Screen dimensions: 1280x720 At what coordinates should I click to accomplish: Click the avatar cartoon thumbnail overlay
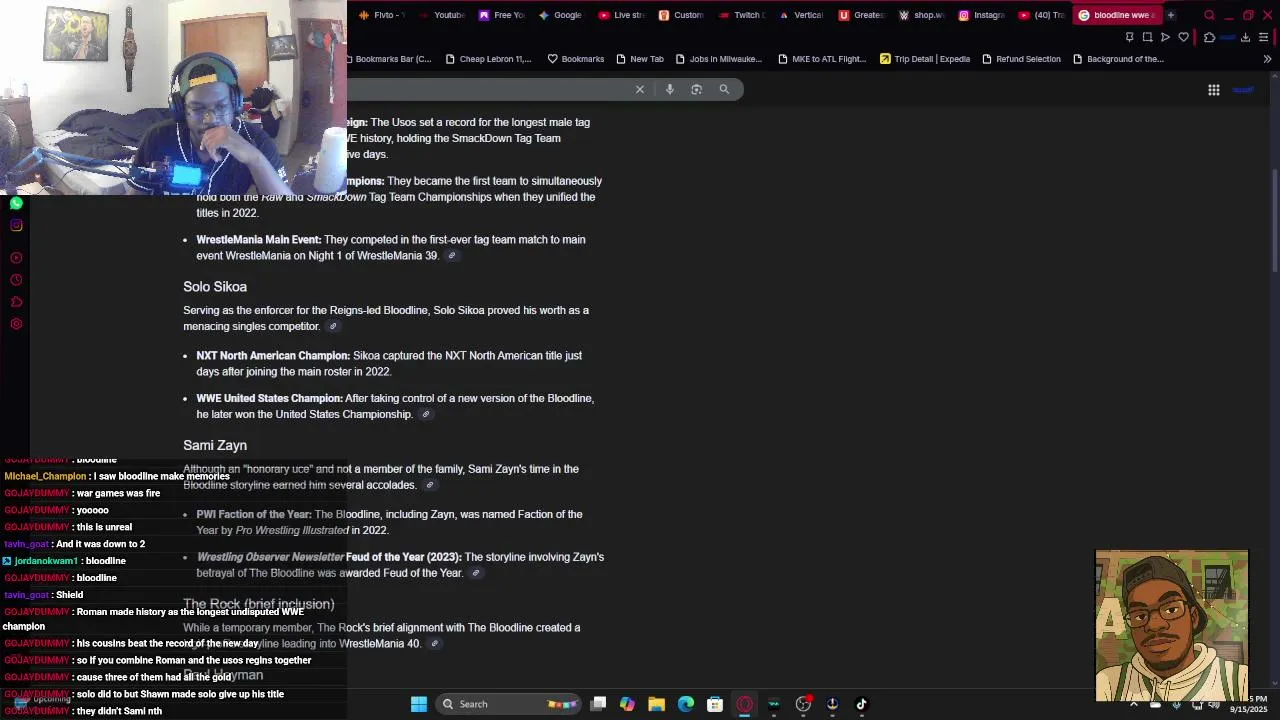(1172, 625)
